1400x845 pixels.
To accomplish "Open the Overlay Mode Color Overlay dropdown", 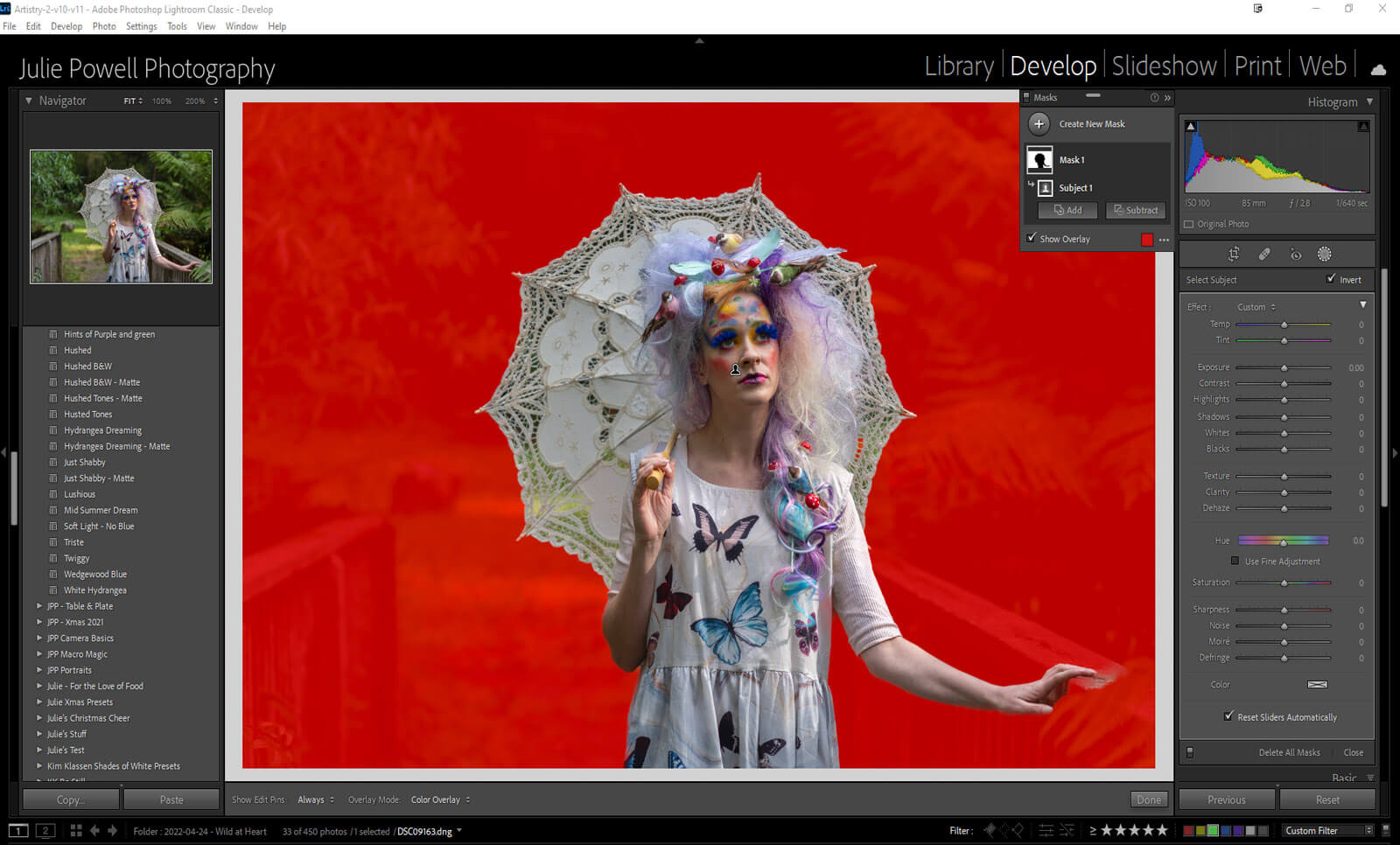I will click(x=440, y=800).
